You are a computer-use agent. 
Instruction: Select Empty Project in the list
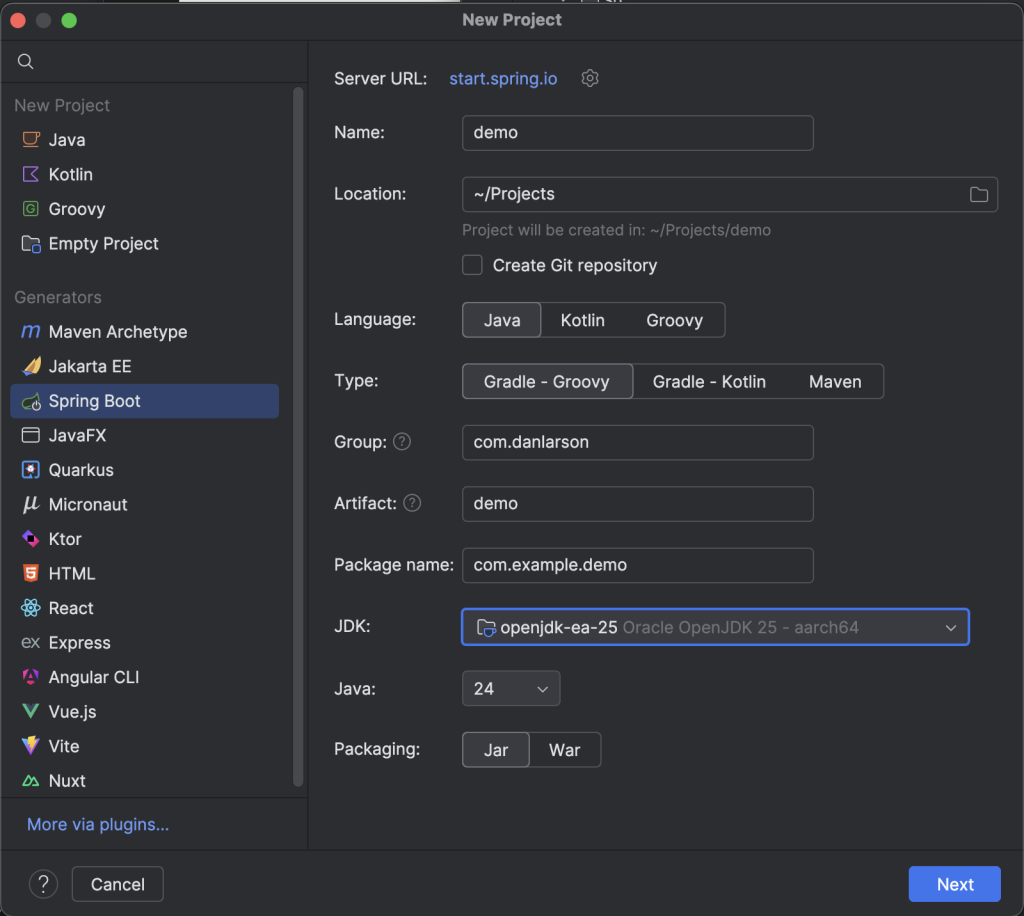(x=144, y=244)
